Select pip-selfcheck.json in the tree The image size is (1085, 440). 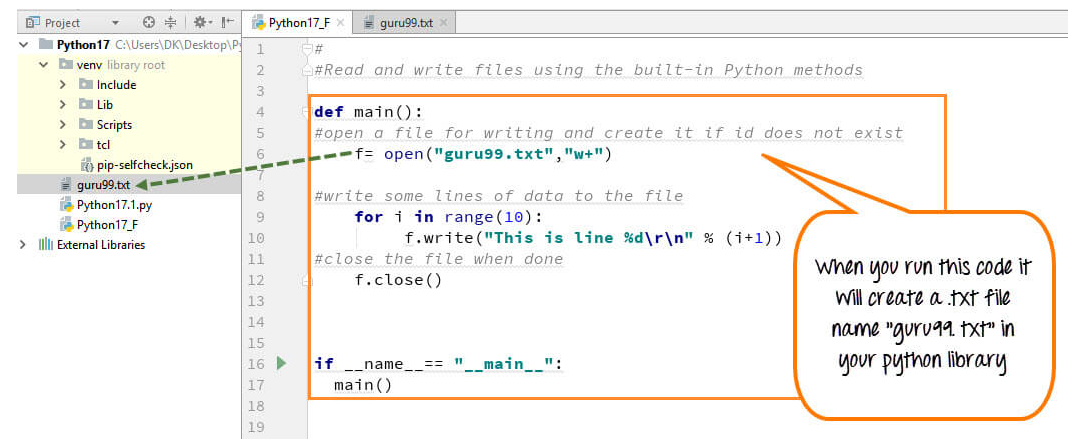pyautogui.click(x=144, y=165)
